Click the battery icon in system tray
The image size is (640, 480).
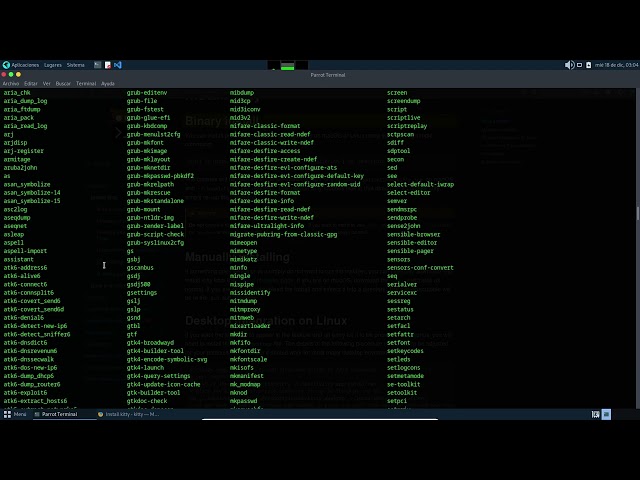pyautogui.click(x=589, y=65)
